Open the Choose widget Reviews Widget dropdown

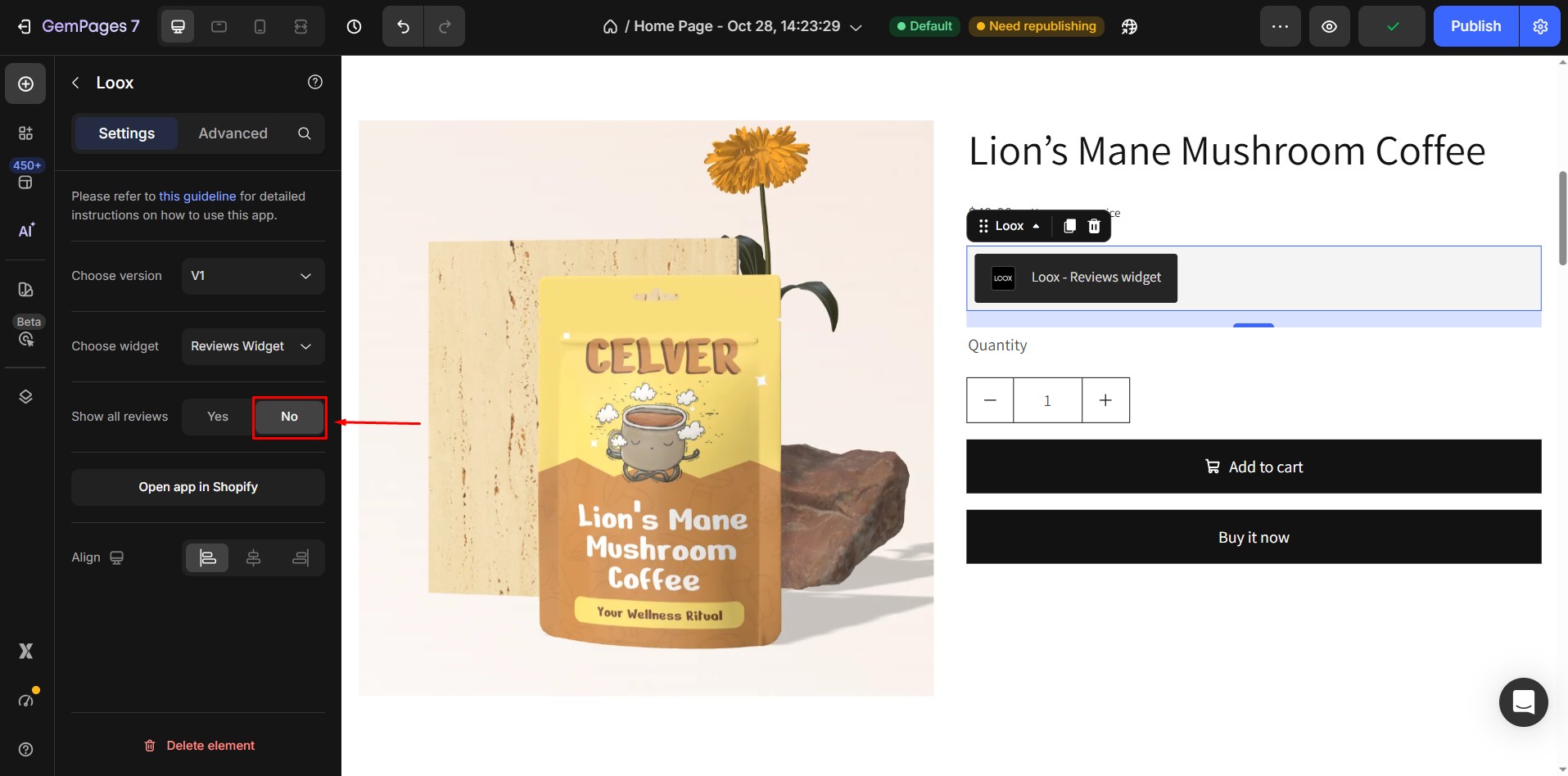coord(253,346)
